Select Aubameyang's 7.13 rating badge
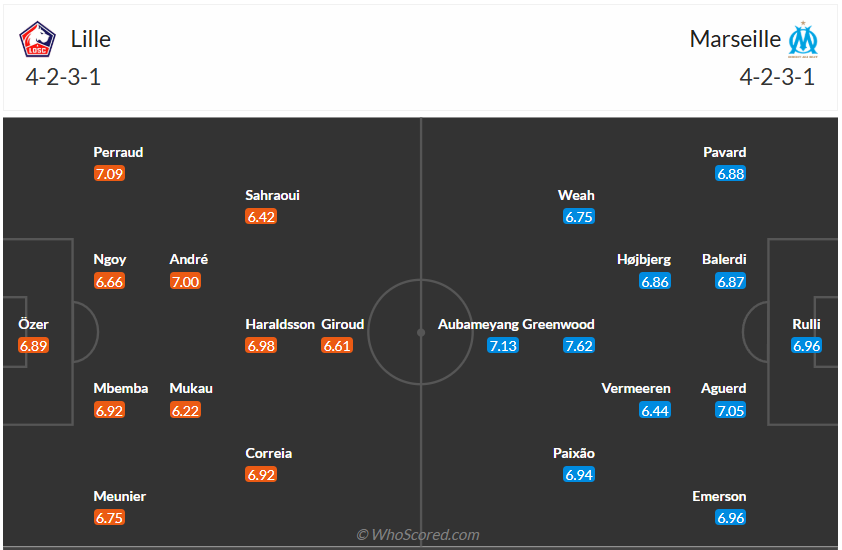Screen dimensions: 842x550 pos(503,346)
